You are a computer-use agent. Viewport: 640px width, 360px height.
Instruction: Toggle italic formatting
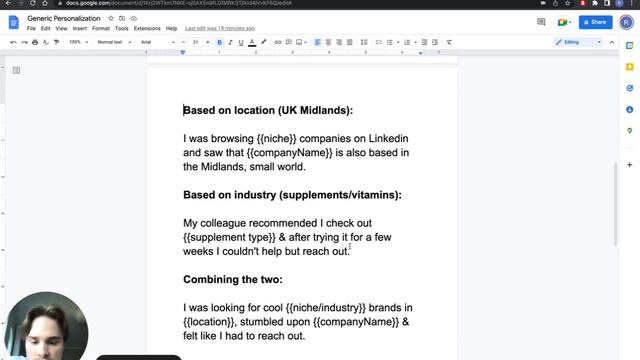(230, 42)
